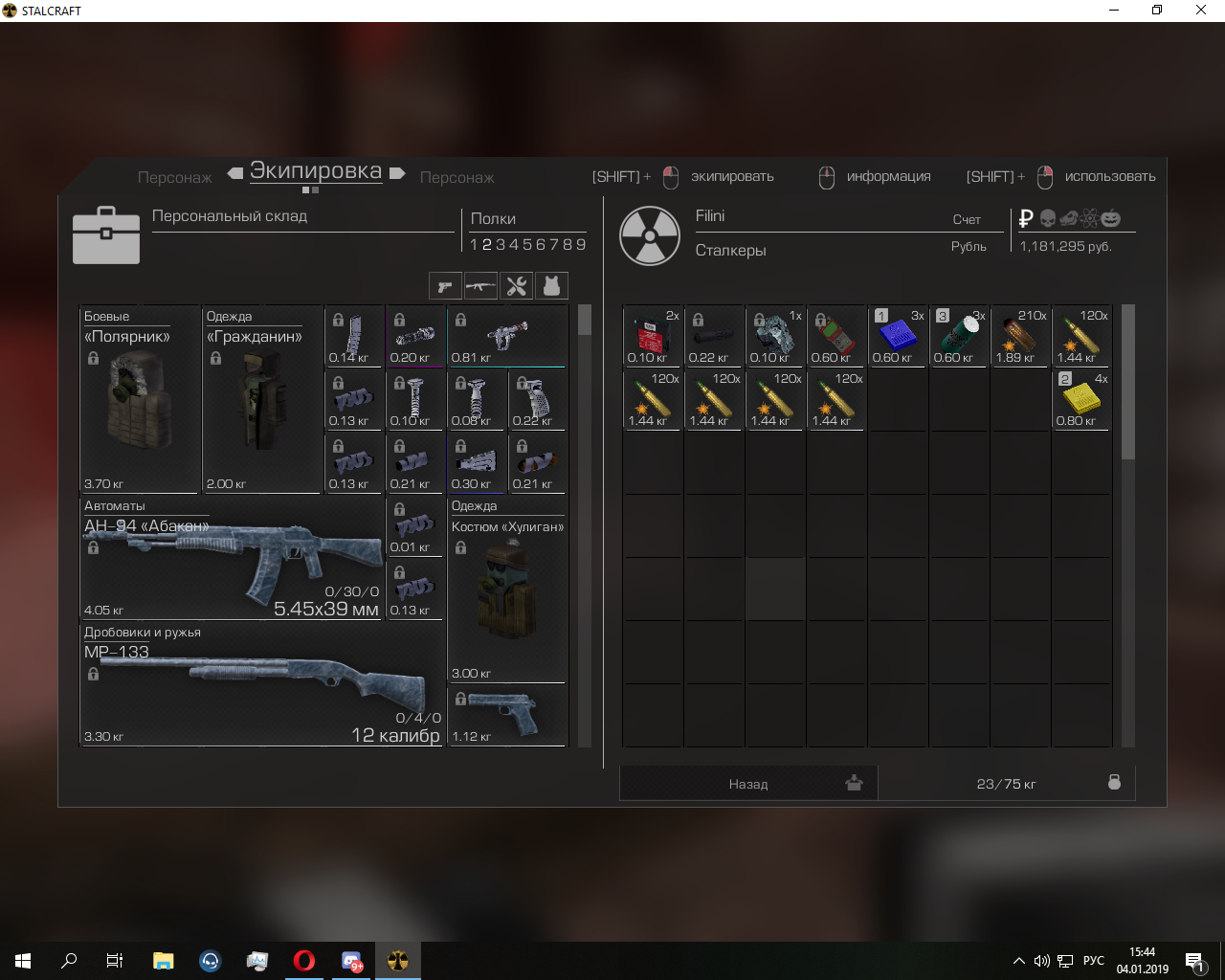Open storage shelf 7
This screenshot has height=980, width=1225.
(x=554, y=244)
